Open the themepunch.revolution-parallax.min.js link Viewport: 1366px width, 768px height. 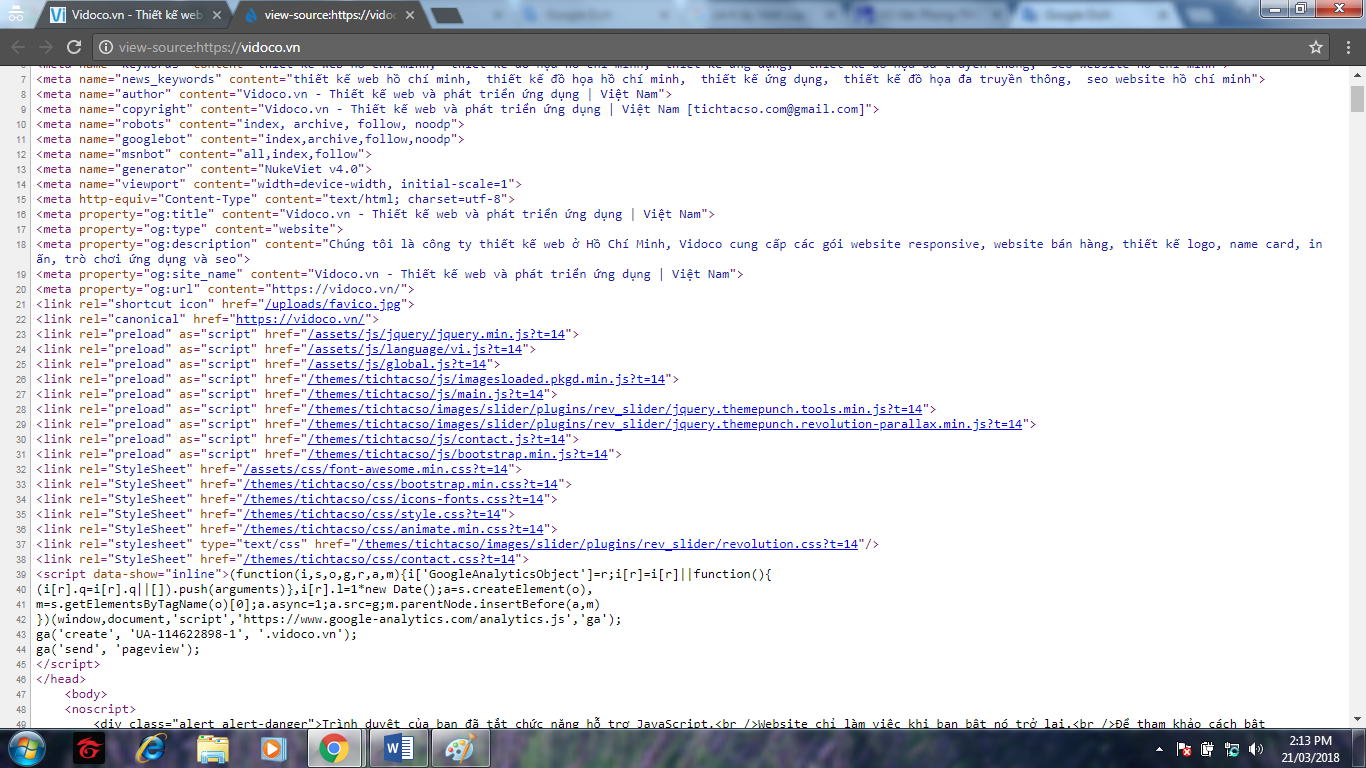[667, 424]
